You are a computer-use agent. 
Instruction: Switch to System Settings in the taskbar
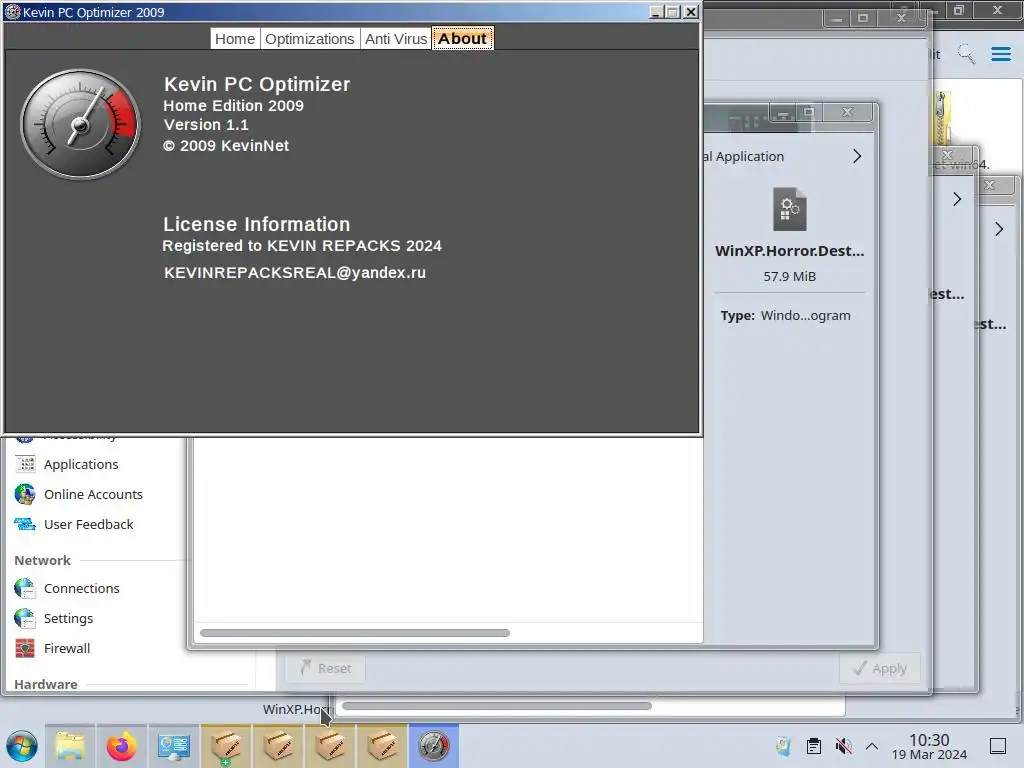(x=174, y=746)
